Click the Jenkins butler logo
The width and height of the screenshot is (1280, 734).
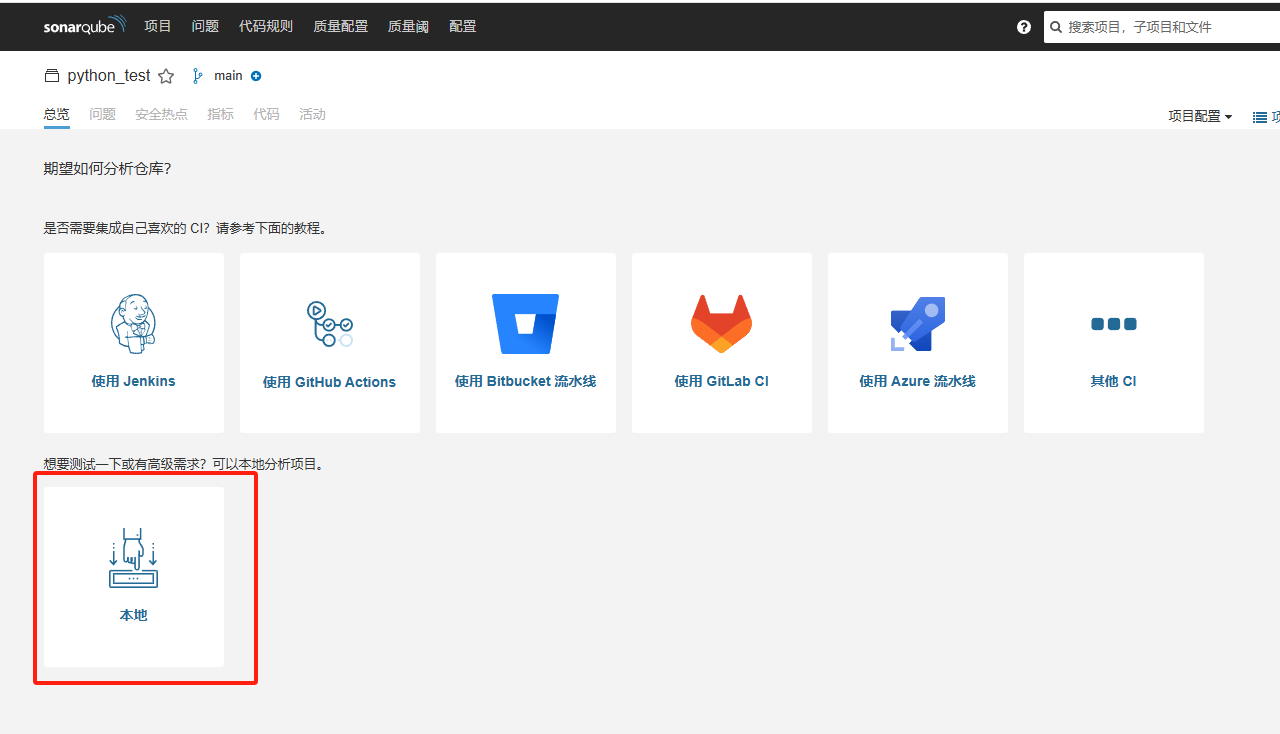[x=133, y=324]
